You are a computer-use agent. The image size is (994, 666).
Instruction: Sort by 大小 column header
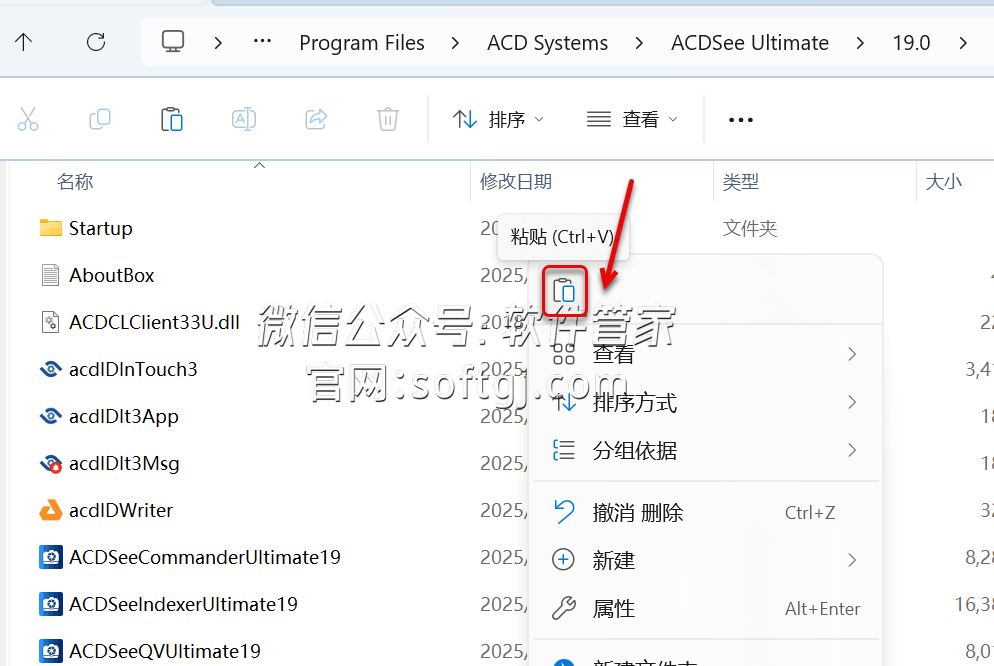click(x=943, y=182)
